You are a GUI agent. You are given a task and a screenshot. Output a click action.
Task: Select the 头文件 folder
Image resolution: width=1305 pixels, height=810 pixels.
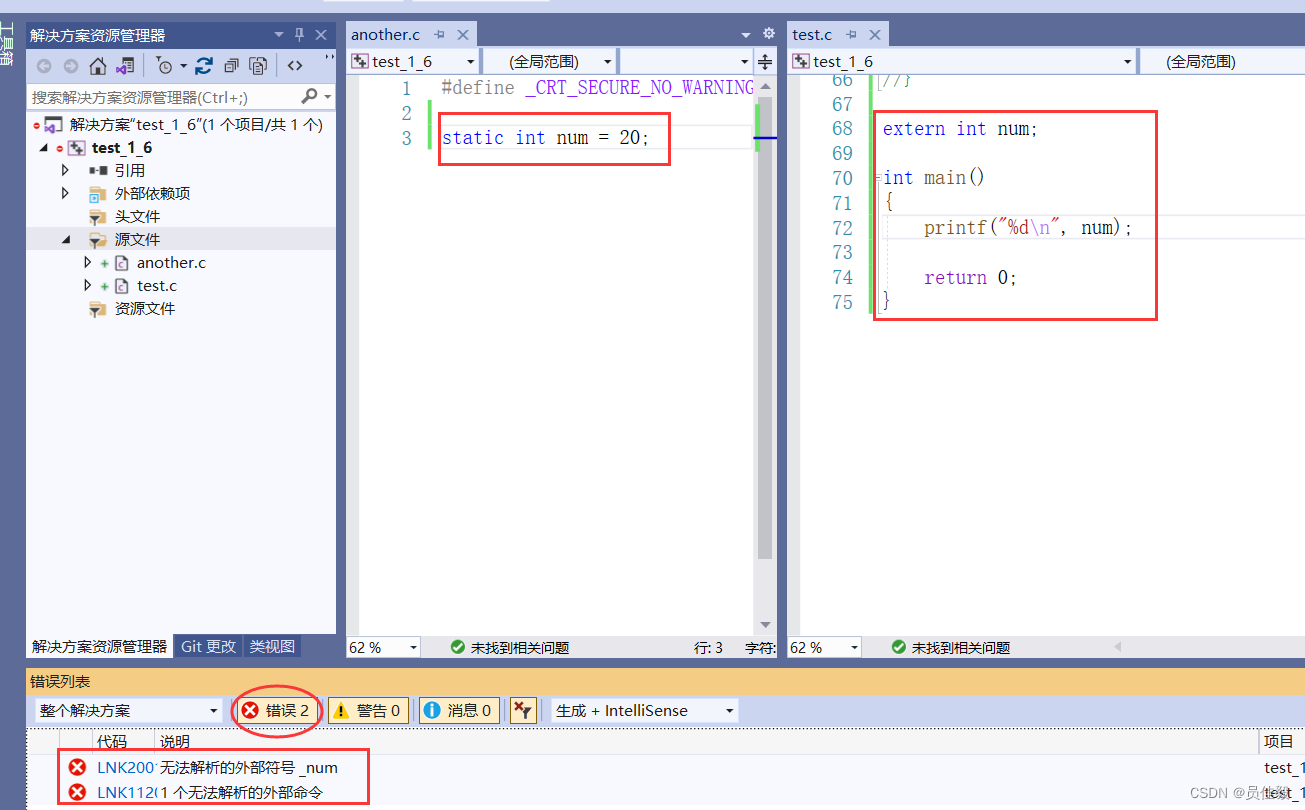click(137, 217)
